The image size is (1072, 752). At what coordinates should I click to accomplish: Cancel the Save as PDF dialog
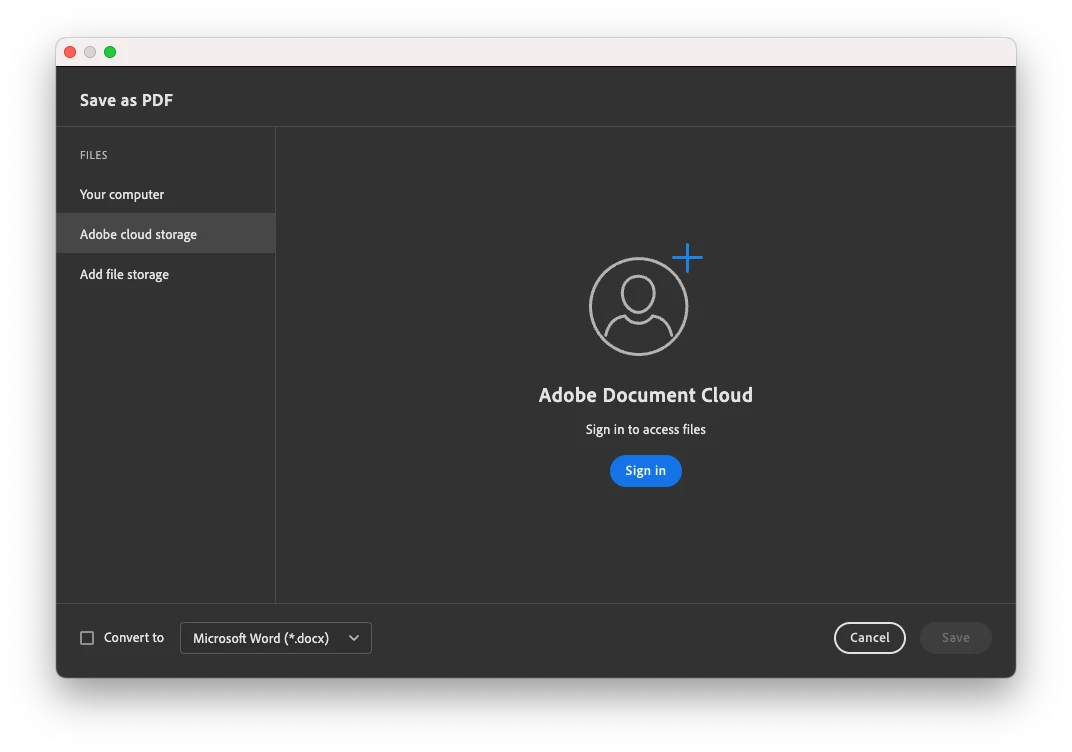(870, 638)
